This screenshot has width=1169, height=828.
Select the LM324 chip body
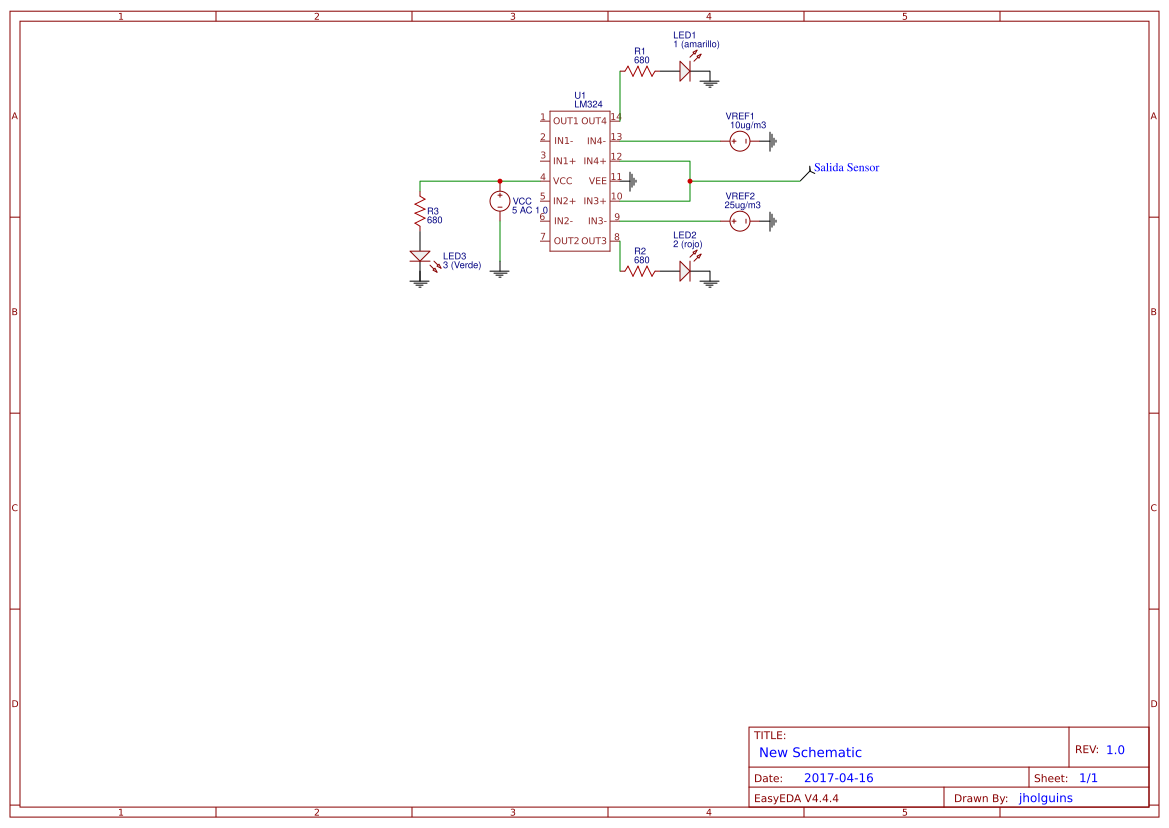click(580, 181)
